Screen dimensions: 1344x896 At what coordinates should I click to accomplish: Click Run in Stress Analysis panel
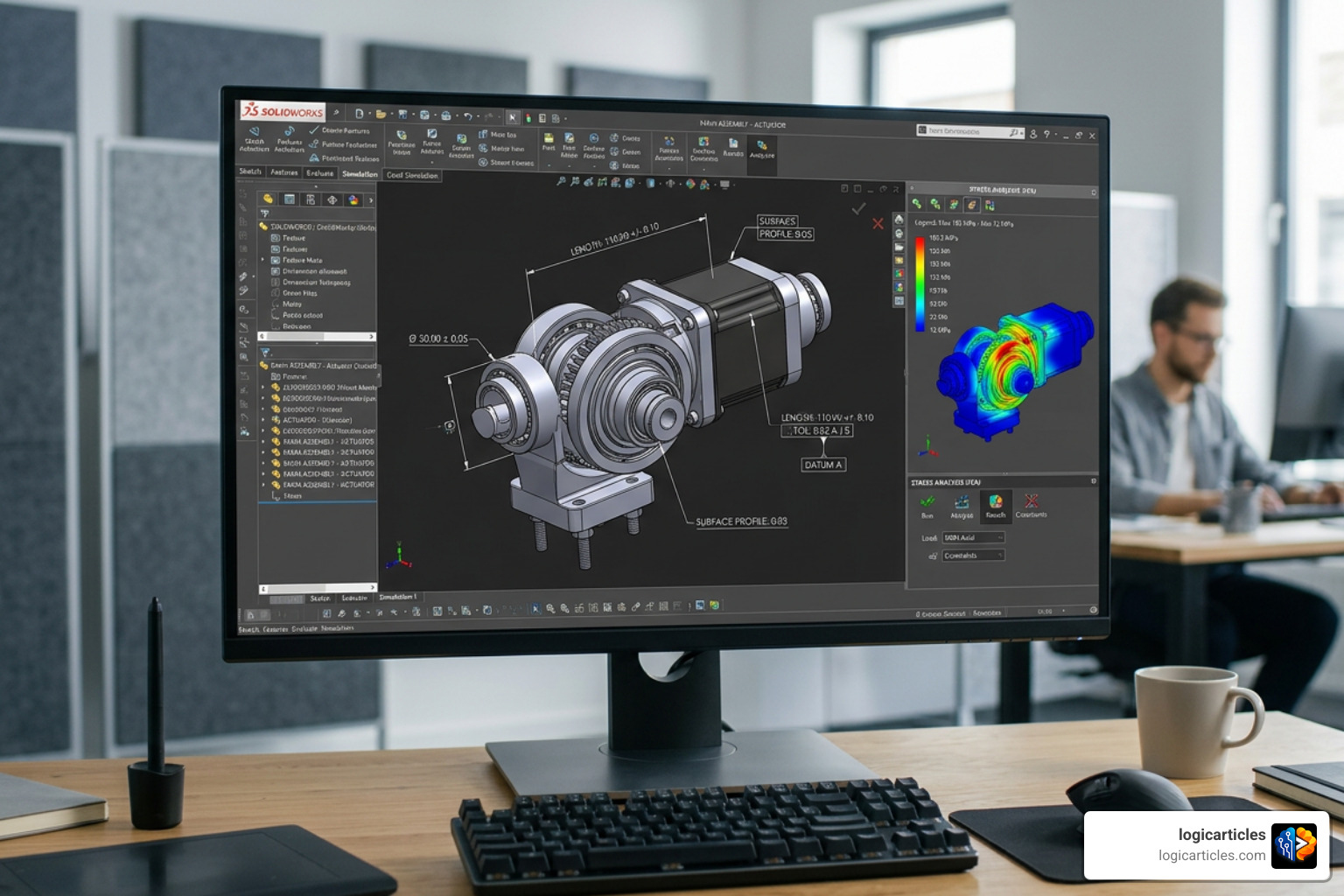(x=927, y=506)
